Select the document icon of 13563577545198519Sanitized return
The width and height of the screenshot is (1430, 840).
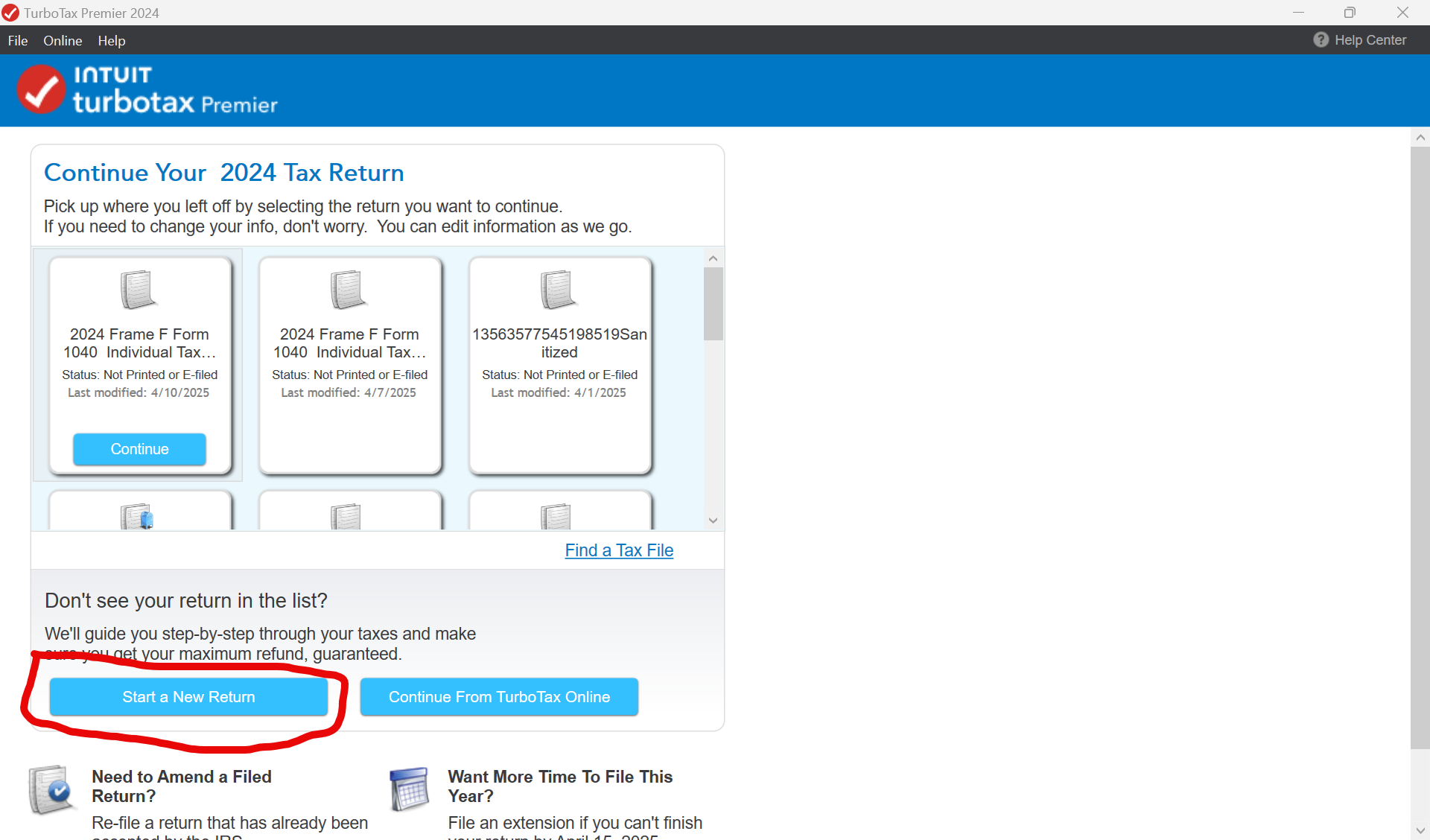point(559,289)
